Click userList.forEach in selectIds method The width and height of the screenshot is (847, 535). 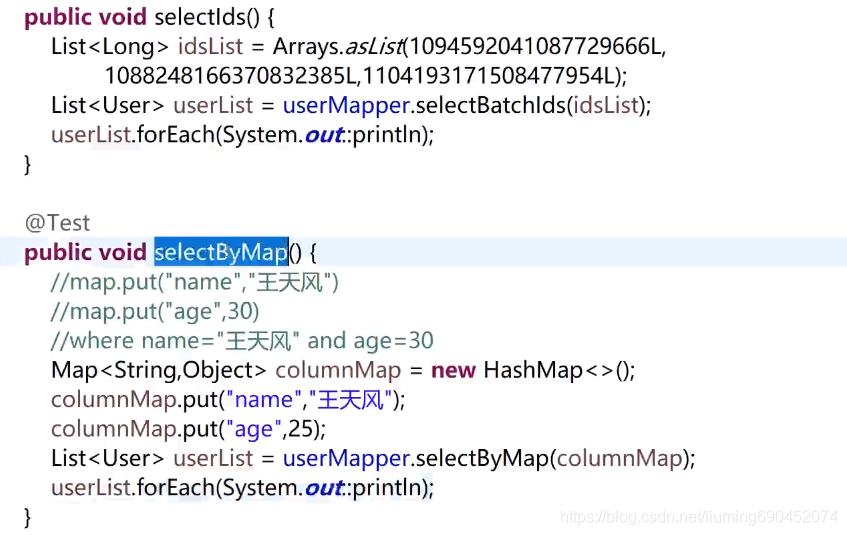pyautogui.click(x=243, y=135)
